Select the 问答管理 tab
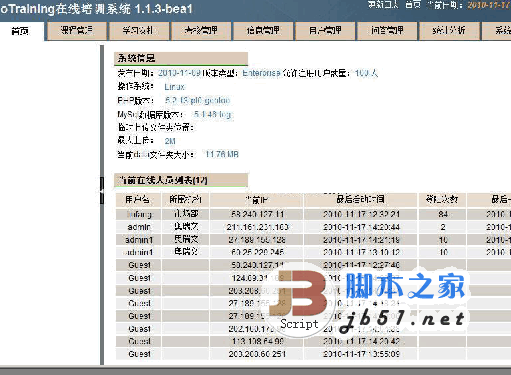511x375 pixels. (387, 31)
